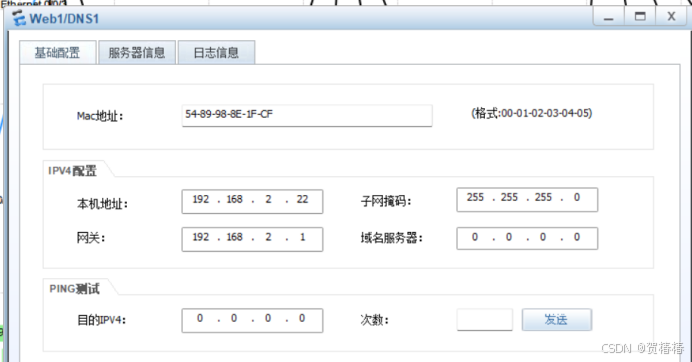Screen dimensions: 692x362
Task: Click the IPV4配置 group label
Action: 72,171
